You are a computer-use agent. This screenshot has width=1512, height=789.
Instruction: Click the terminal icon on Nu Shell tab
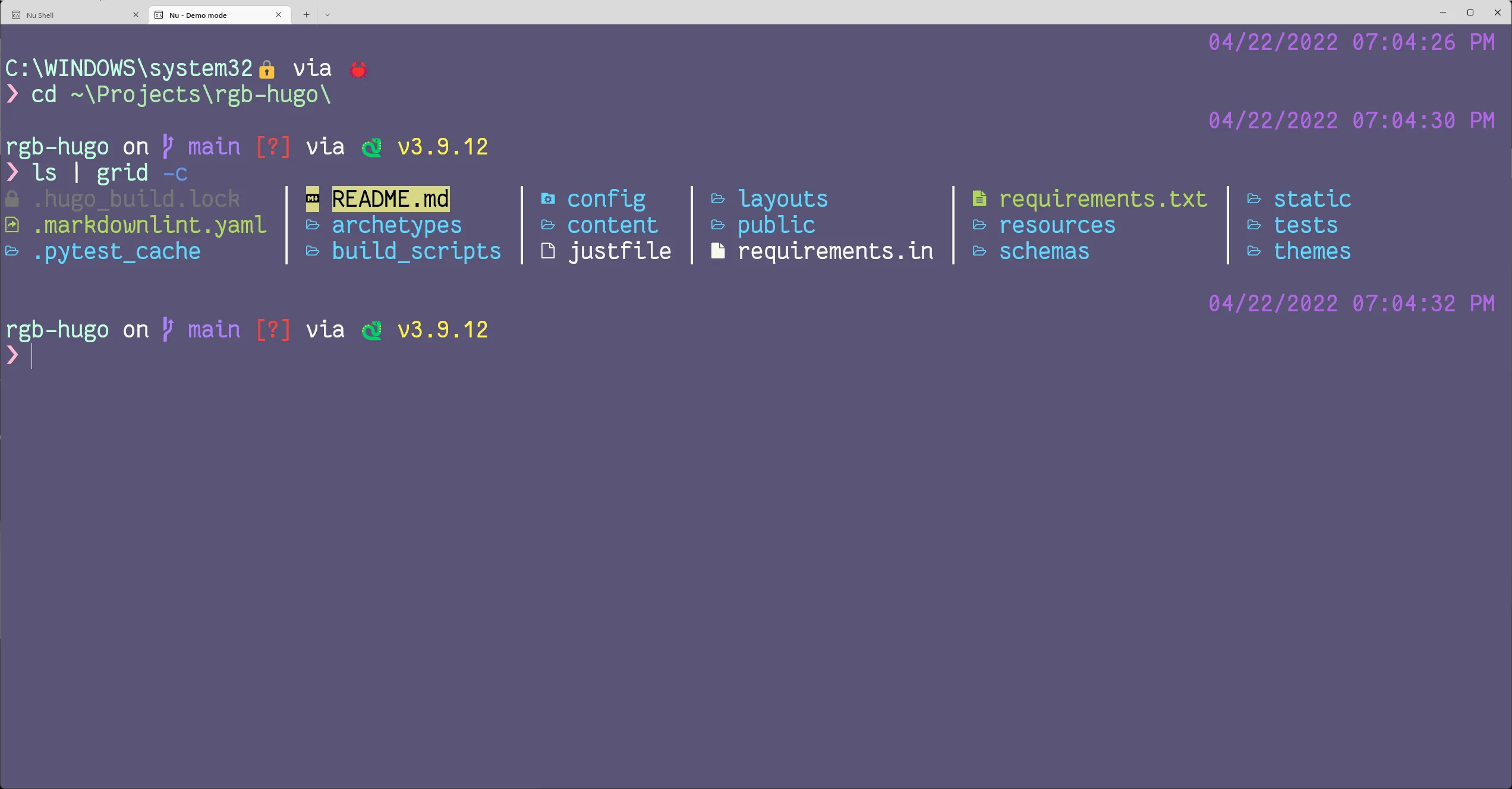coord(16,15)
